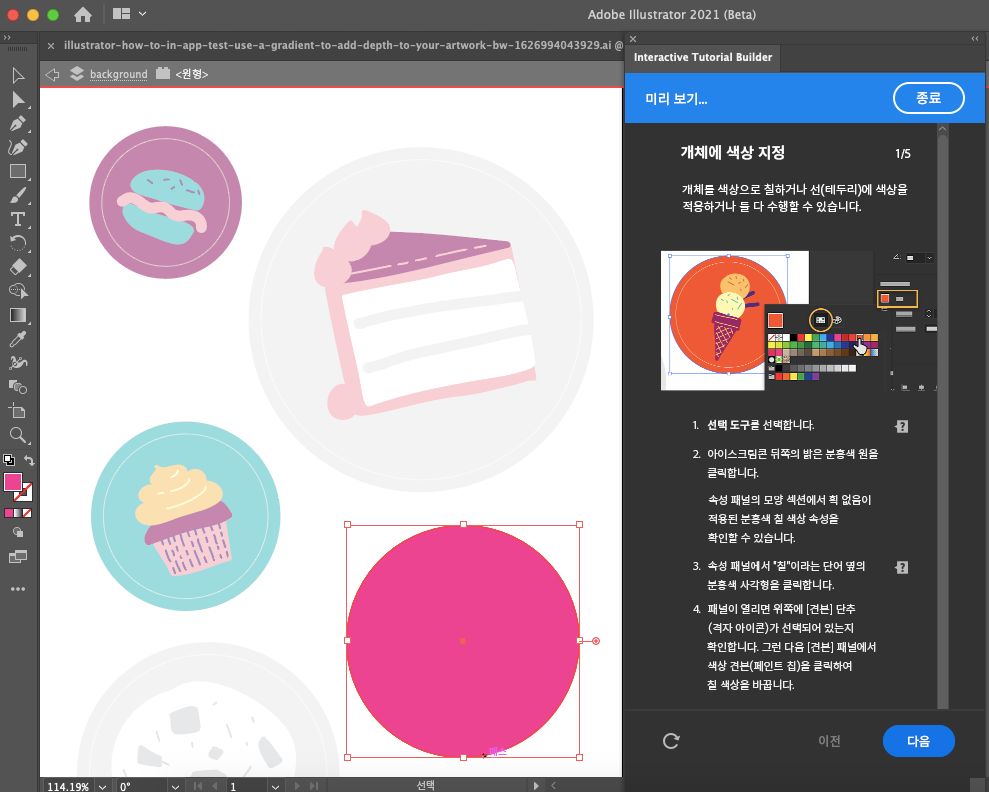Select the warp tool below Eyedropper
The width and height of the screenshot is (989, 792).
pos(18,363)
